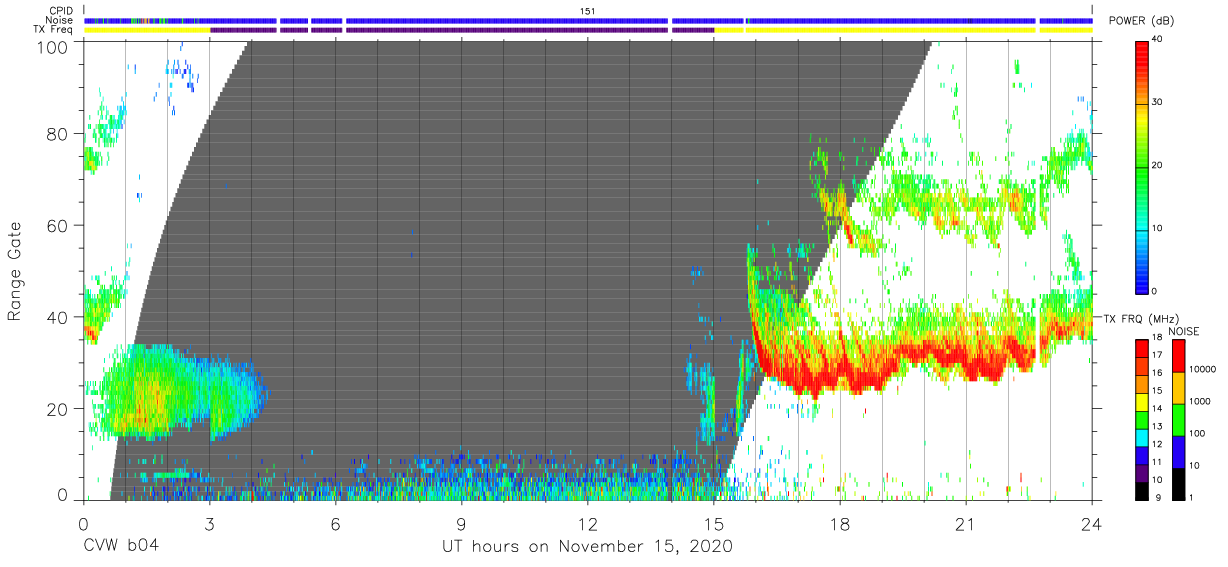Click the 3 hour tick label
1228x567 pixels.
(209, 523)
